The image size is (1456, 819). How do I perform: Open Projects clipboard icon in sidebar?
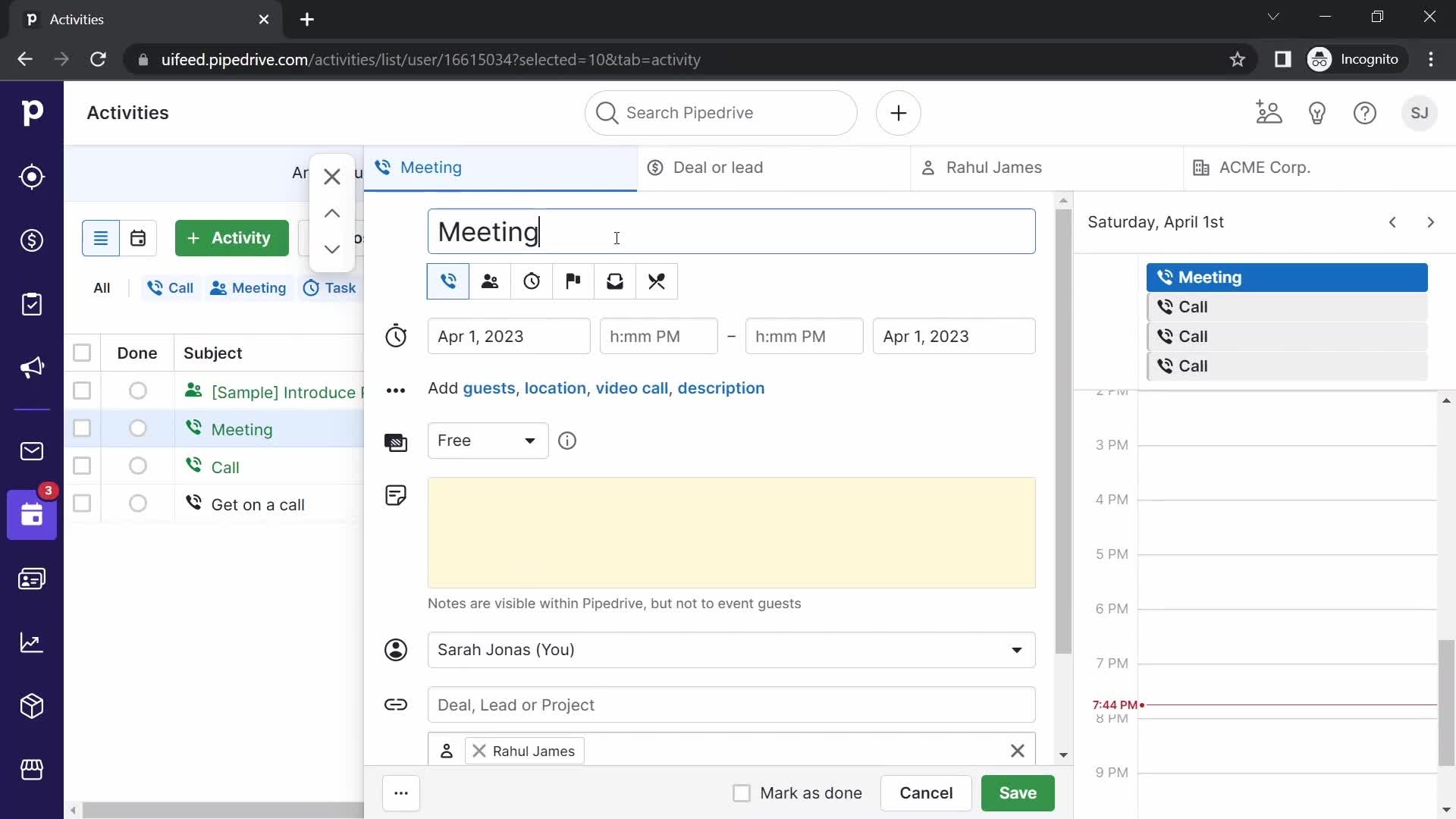(x=32, y=304)
